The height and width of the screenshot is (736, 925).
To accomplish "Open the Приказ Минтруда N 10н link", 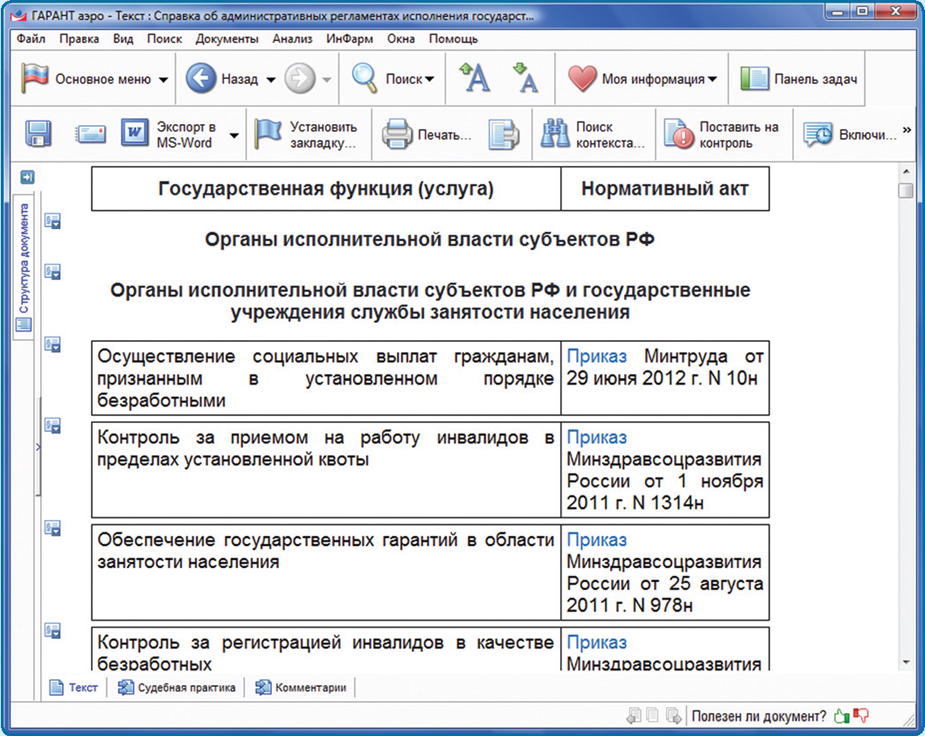I will click(597, 356).
